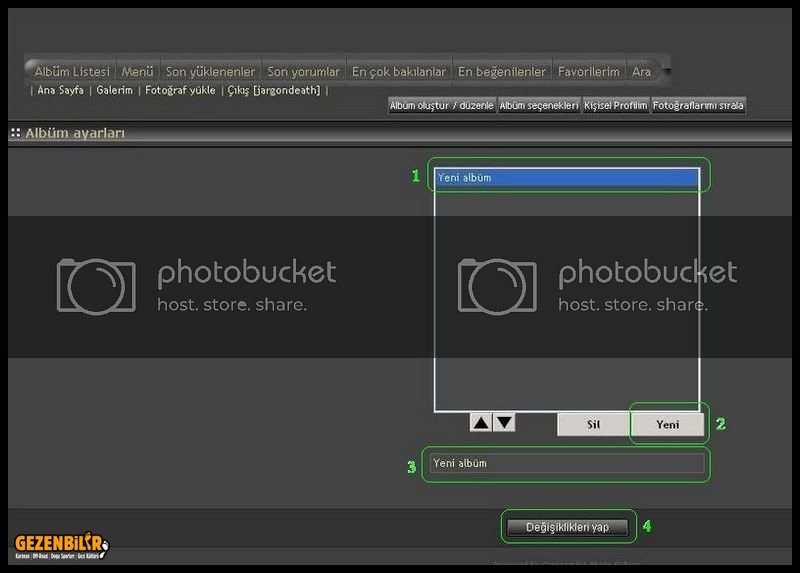Select the 'En beğenilenler' tab
Viewport: 800px width, 573px height.
tap(502, 72)
